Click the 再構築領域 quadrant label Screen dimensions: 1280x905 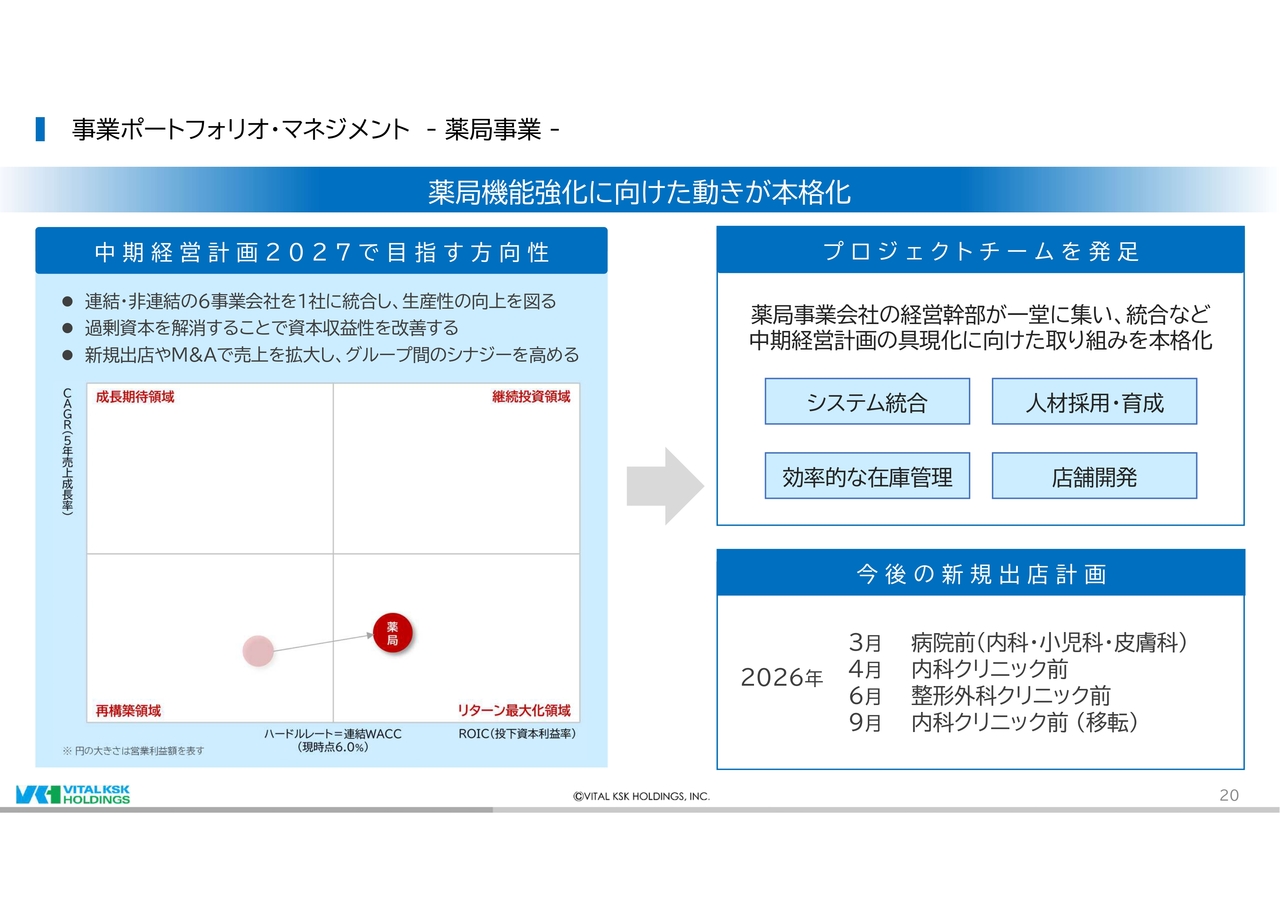pos(128,711)
